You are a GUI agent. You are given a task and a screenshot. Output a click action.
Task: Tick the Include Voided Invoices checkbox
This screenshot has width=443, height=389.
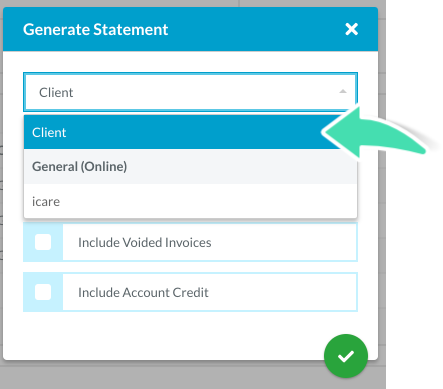43,242
